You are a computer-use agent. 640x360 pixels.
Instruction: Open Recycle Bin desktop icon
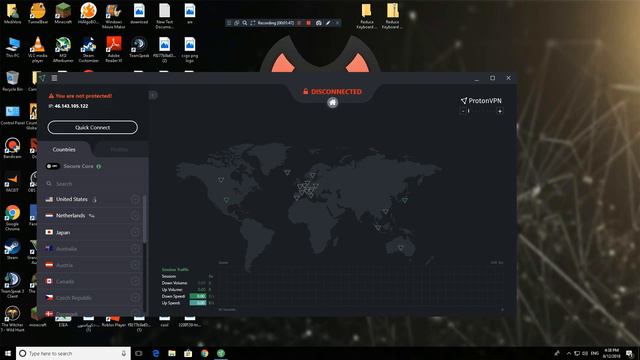click(x=12, y=80)
